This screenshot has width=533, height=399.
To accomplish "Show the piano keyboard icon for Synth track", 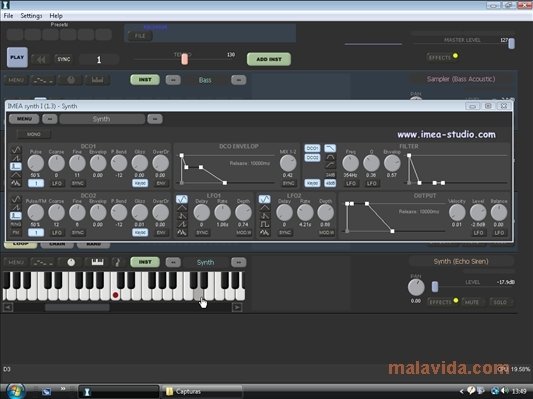I will tap(97, 262).
